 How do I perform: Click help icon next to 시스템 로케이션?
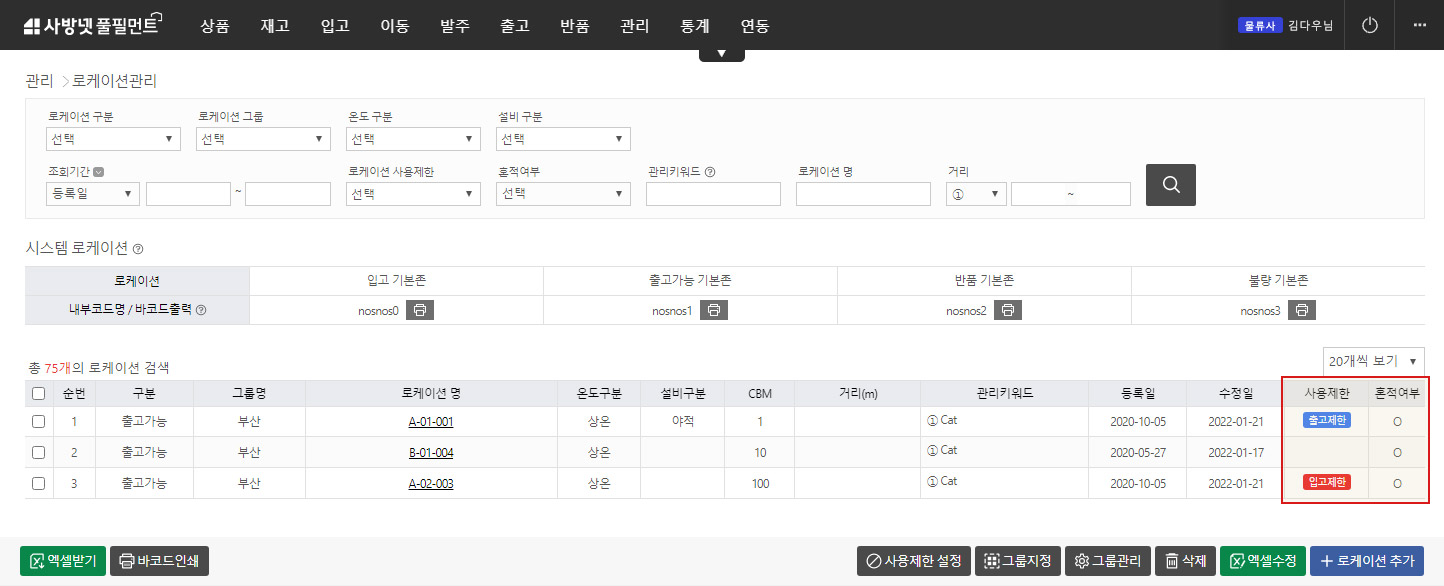[138, 249]
